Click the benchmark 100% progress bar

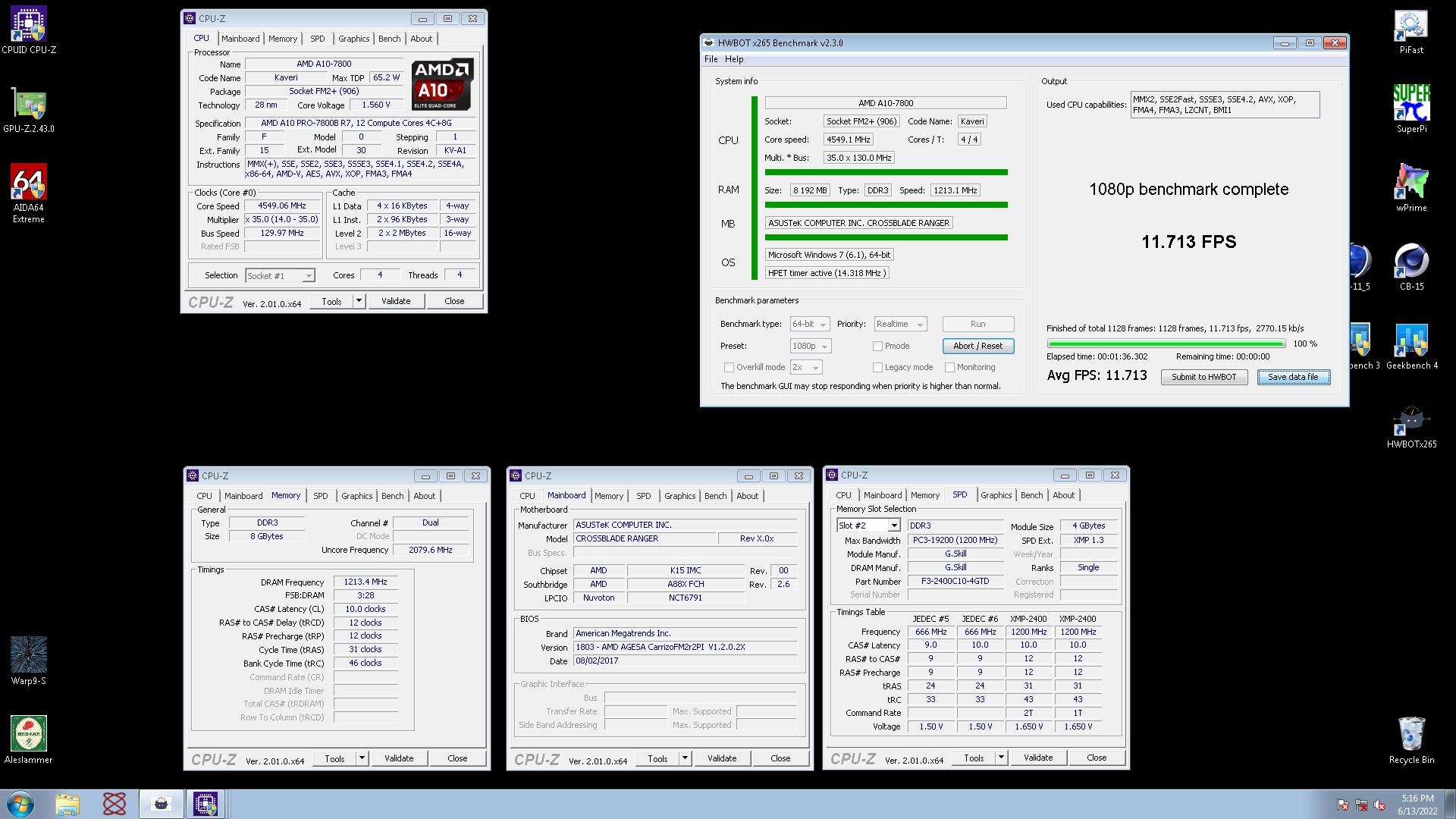pyautogui.click(x=1166, y=344)
